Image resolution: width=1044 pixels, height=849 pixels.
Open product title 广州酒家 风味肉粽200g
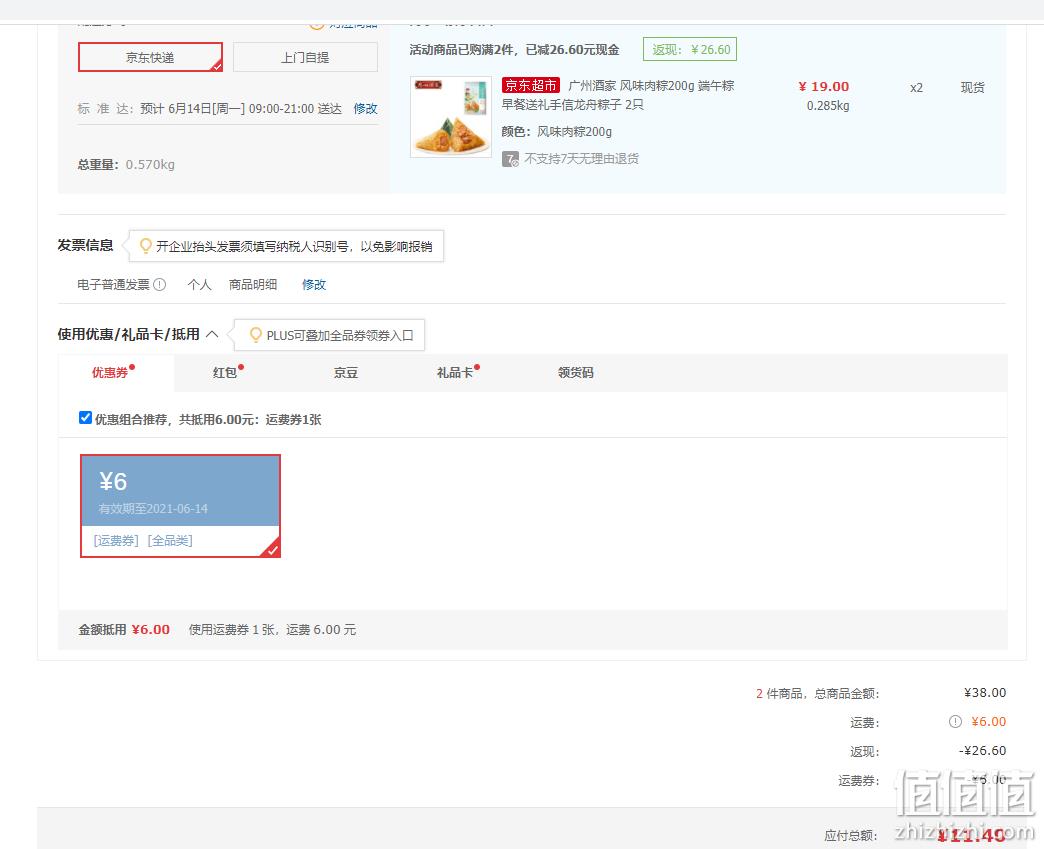coord(618,95)
